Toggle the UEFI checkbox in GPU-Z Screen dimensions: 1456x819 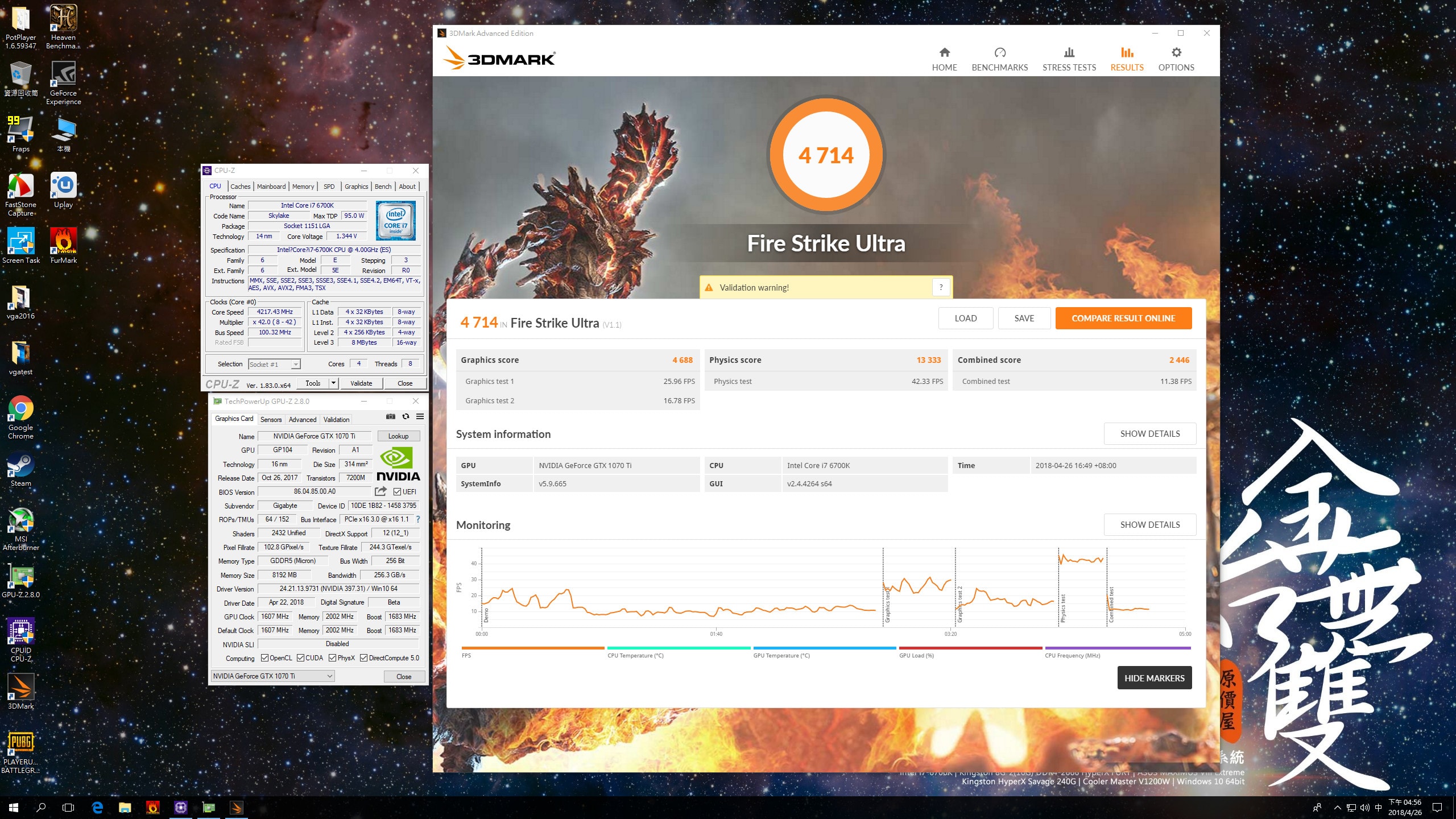pyautogui.click(x=397, y=491)
